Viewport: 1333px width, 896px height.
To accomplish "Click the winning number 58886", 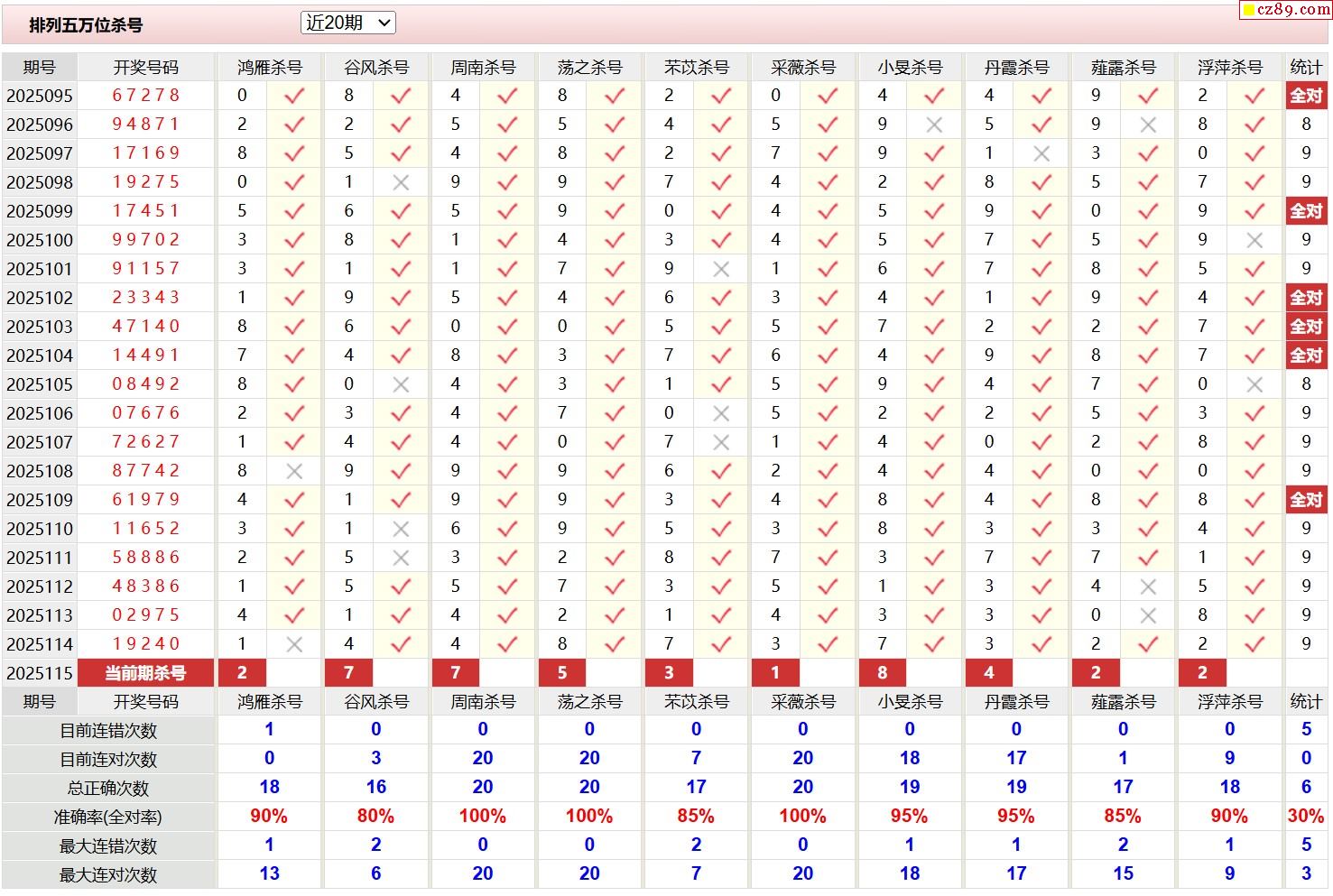I will (146, 558).
